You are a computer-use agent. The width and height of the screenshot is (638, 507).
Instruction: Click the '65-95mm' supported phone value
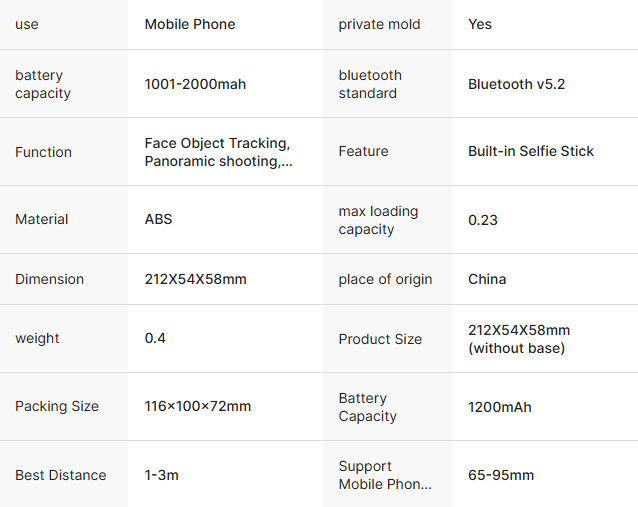pyautogui.click(x=501, y=475)
